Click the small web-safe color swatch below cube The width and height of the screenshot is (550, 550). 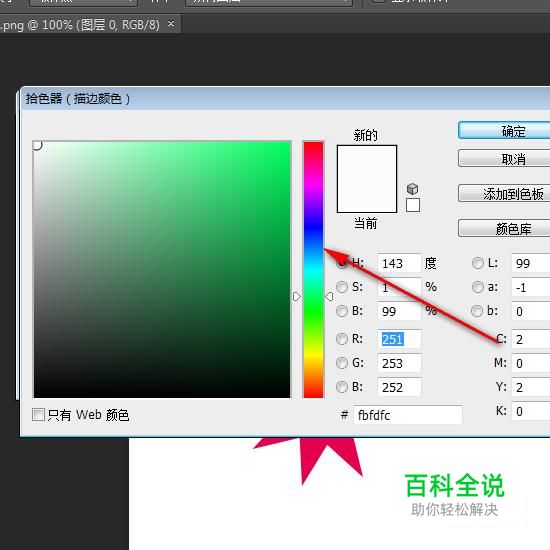pyautogui.click(x=413, y=205)
